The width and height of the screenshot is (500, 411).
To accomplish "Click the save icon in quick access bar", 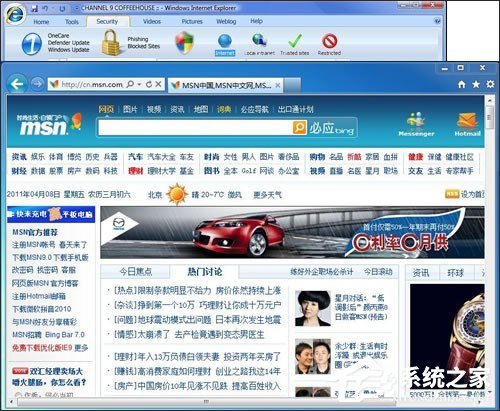I will [34, 8].
